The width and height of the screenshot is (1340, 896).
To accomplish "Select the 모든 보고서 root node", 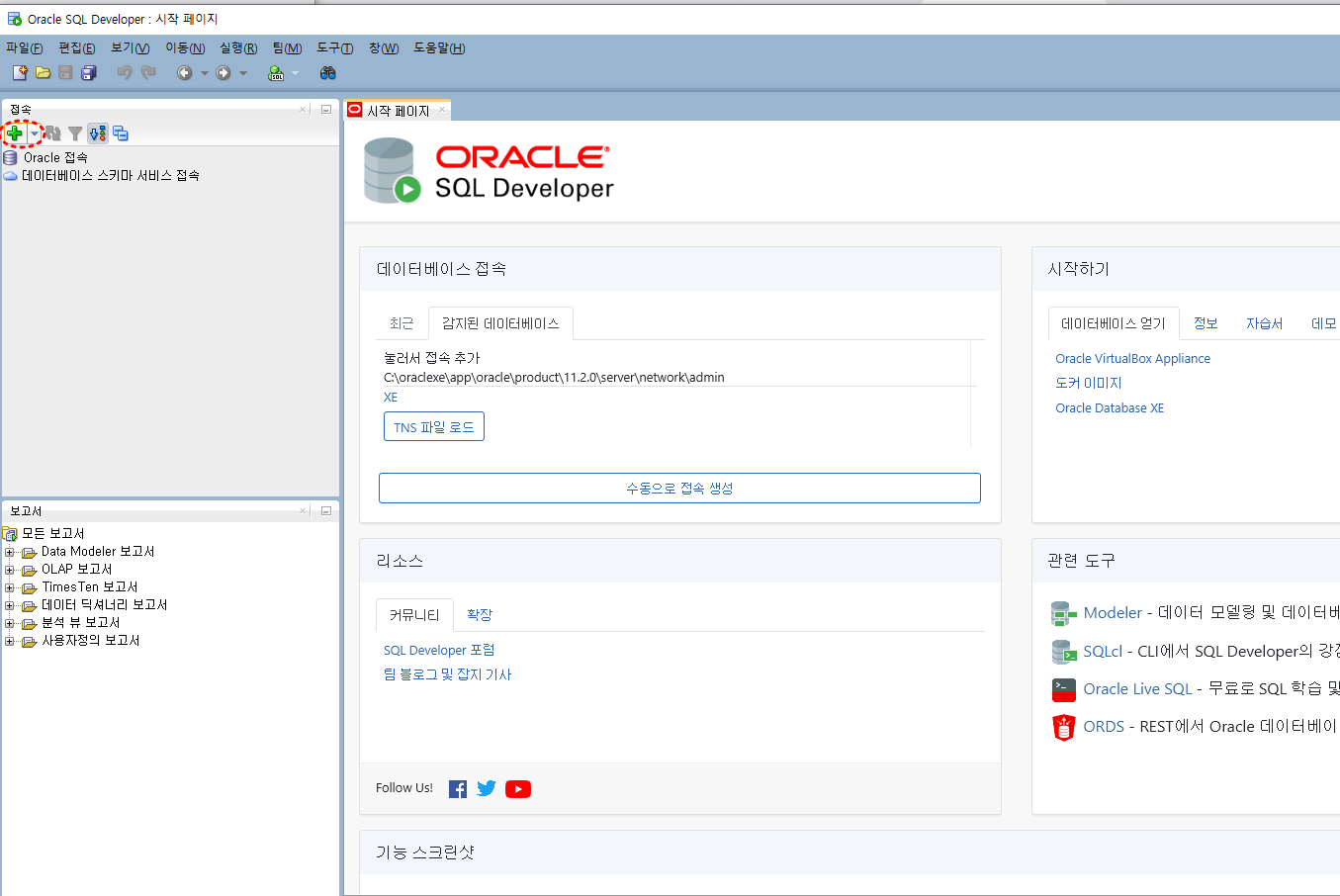I will pos(53,533).
